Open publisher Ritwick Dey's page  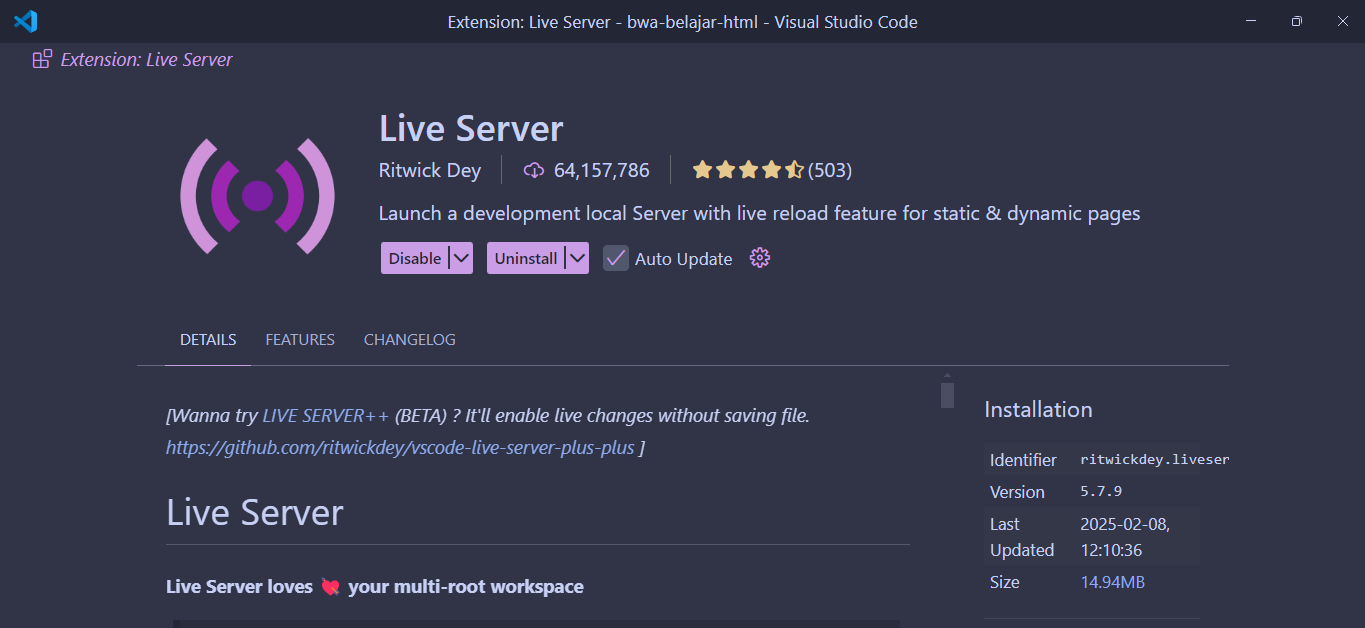tap(430, 170)
